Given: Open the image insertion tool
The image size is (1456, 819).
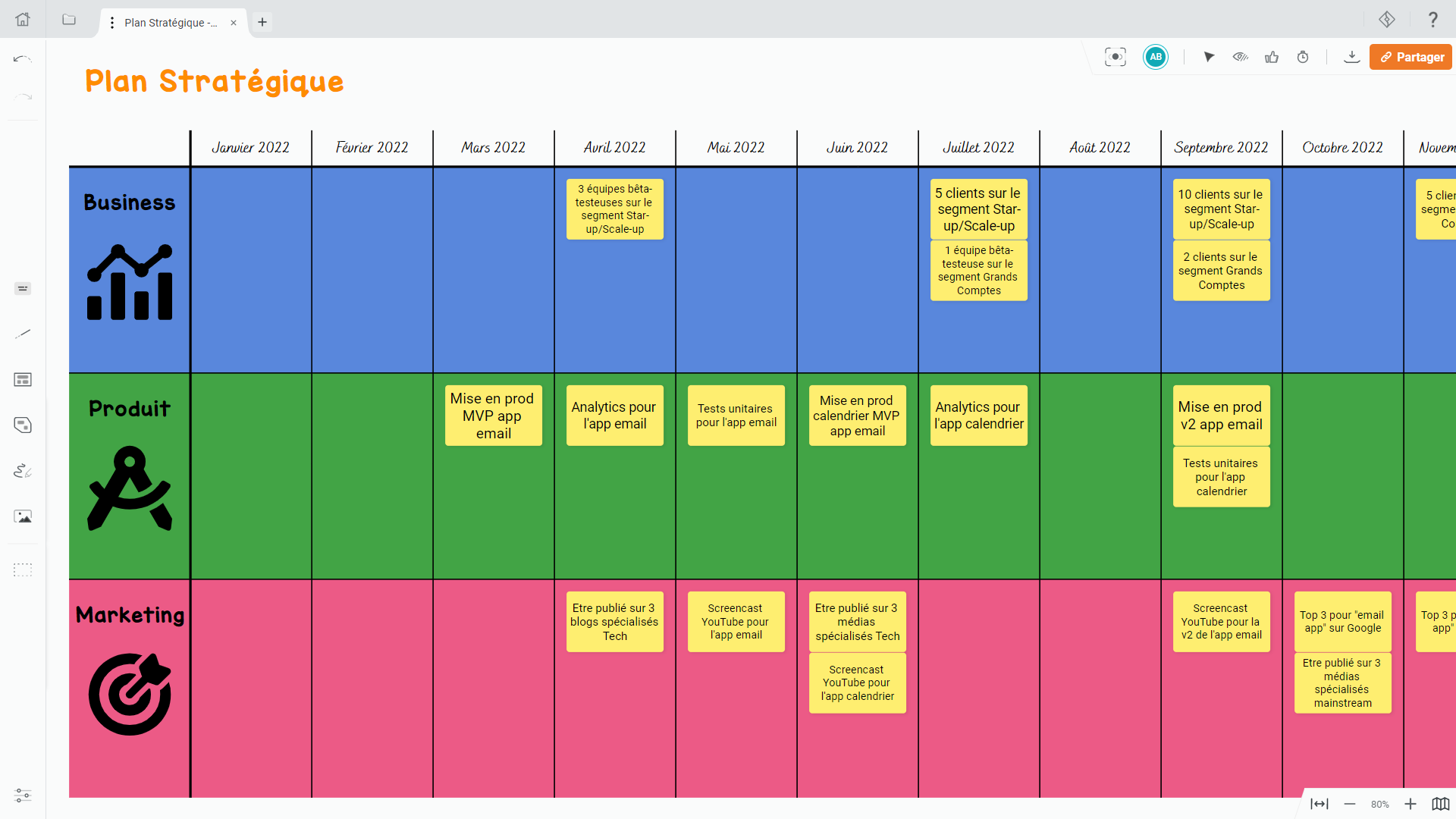Looking at the screenshot, I should (x=23, y=516).
